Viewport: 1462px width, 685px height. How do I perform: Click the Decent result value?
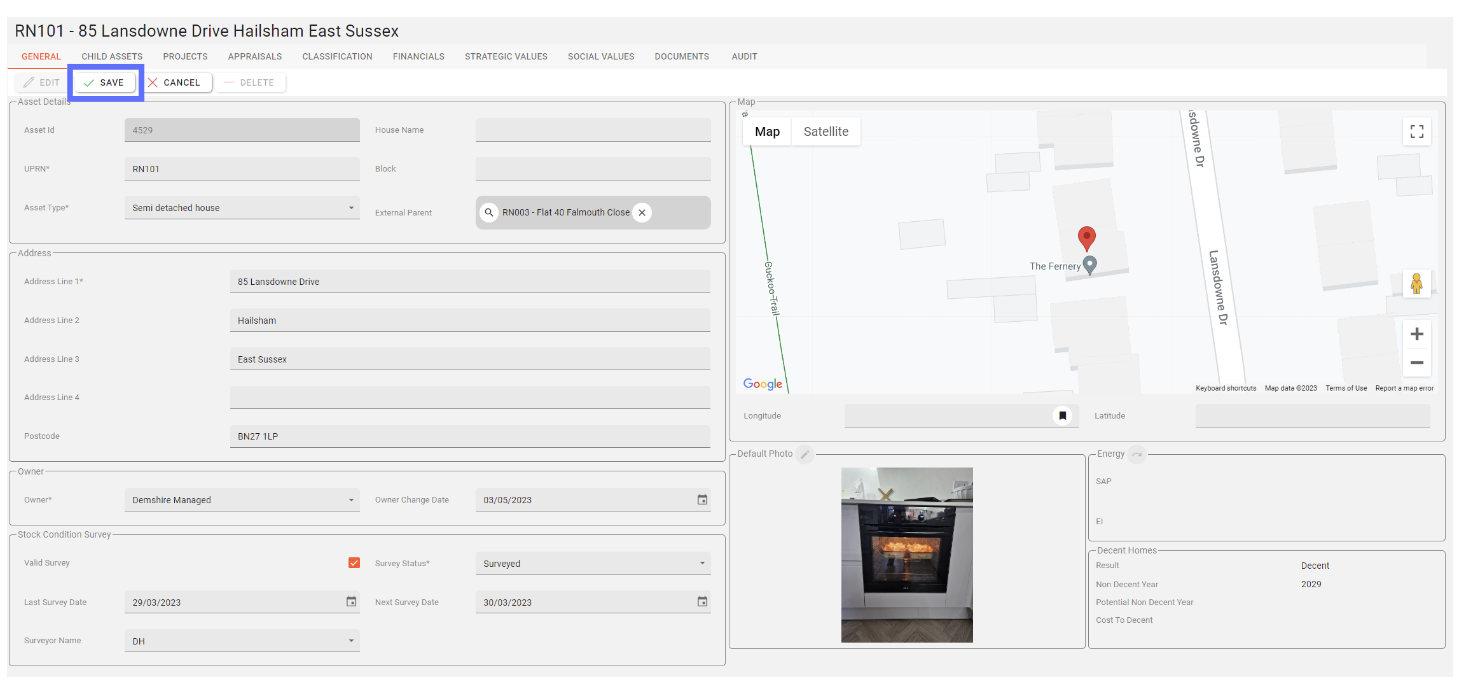(x=1315, y=566)
